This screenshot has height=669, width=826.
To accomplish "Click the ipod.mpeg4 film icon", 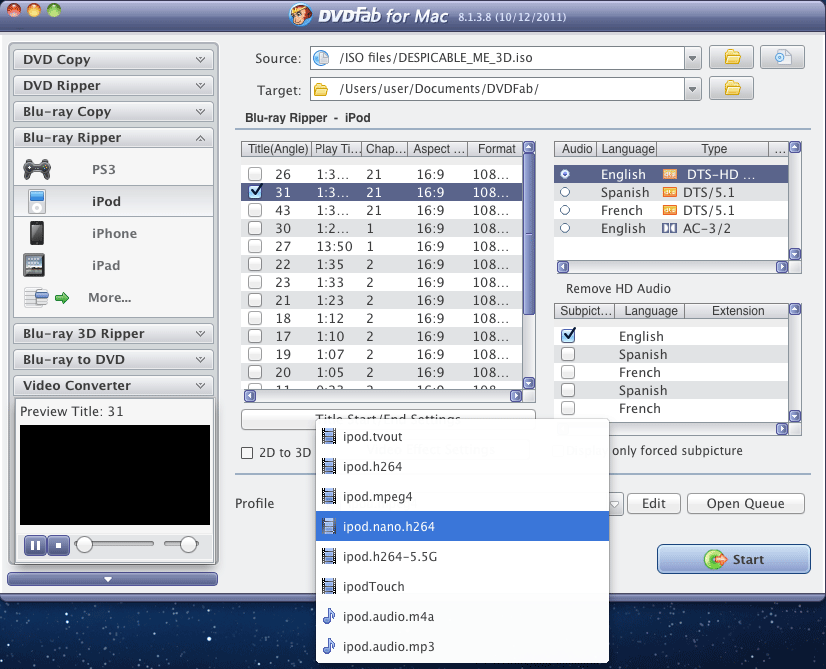I will tap(329, 496).
